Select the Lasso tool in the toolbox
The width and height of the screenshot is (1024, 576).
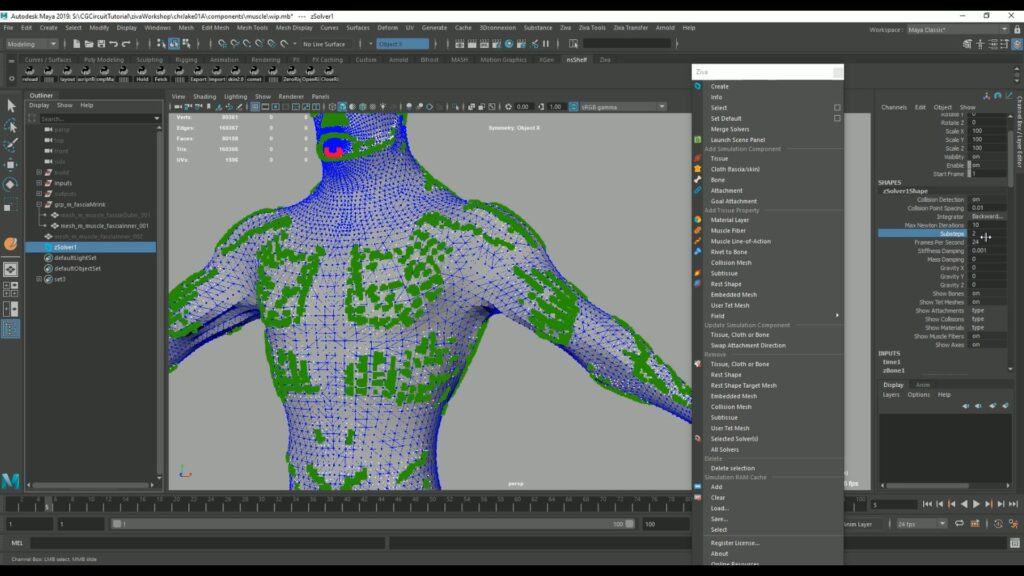10,125
